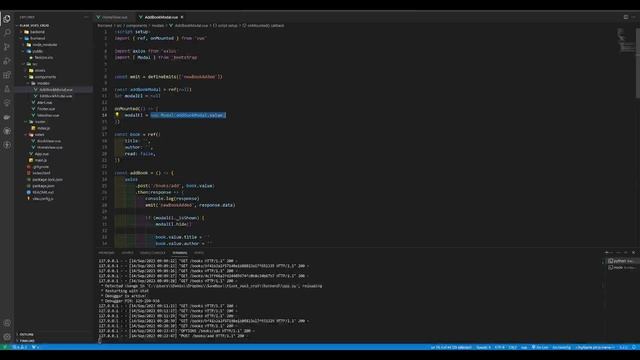This screenshot has height=360, width=640.
Task: Open the Accounts menu icon
Action: tap(7, 323)
